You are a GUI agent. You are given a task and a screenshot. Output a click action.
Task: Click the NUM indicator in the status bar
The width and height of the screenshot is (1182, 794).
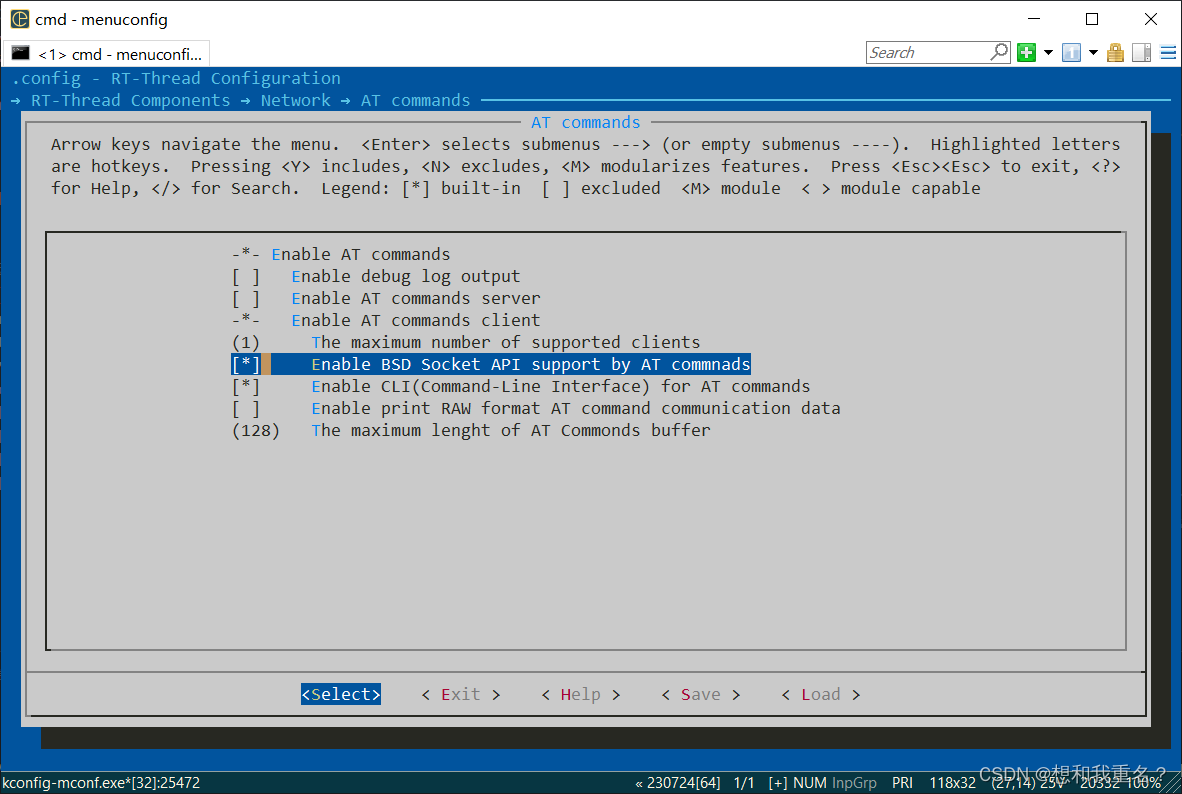(x=809, y=782)
